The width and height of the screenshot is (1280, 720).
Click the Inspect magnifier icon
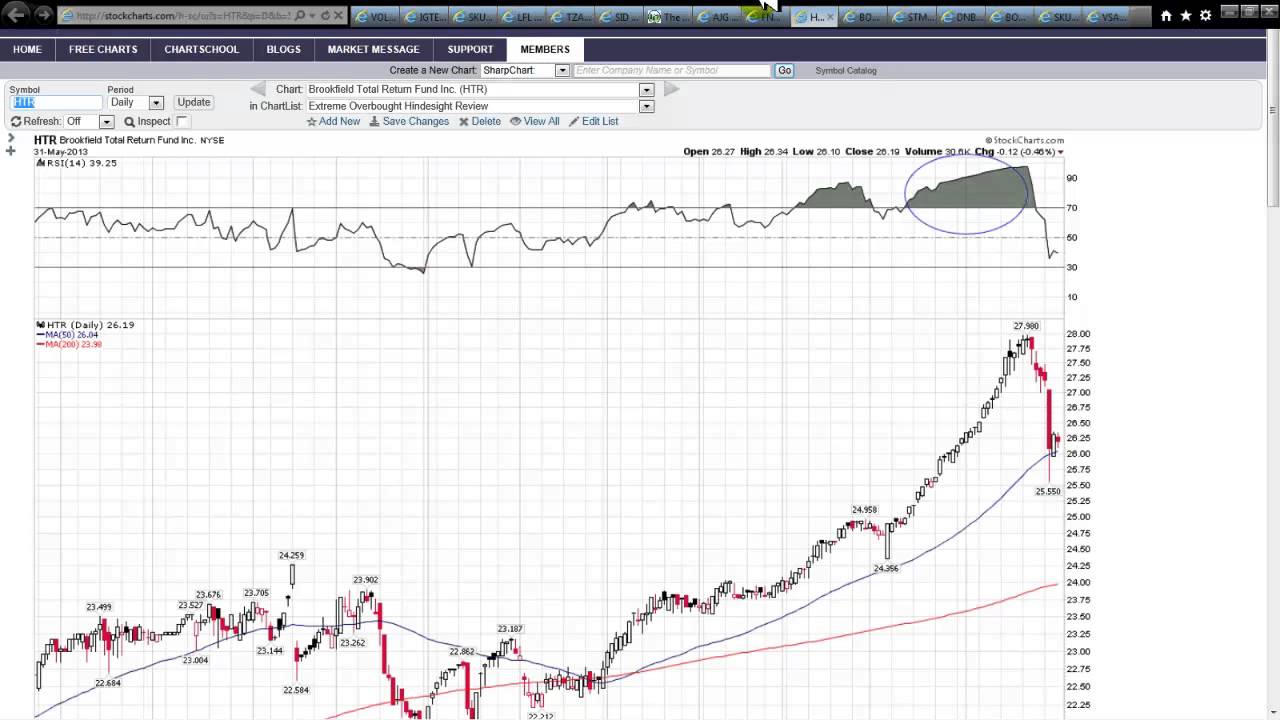(x=129, y=121)
